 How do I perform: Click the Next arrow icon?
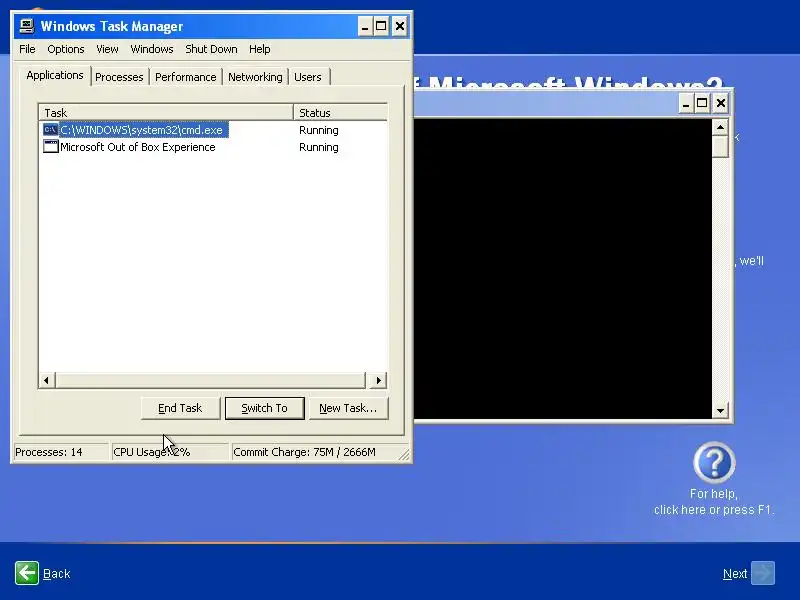coord(763,572)
